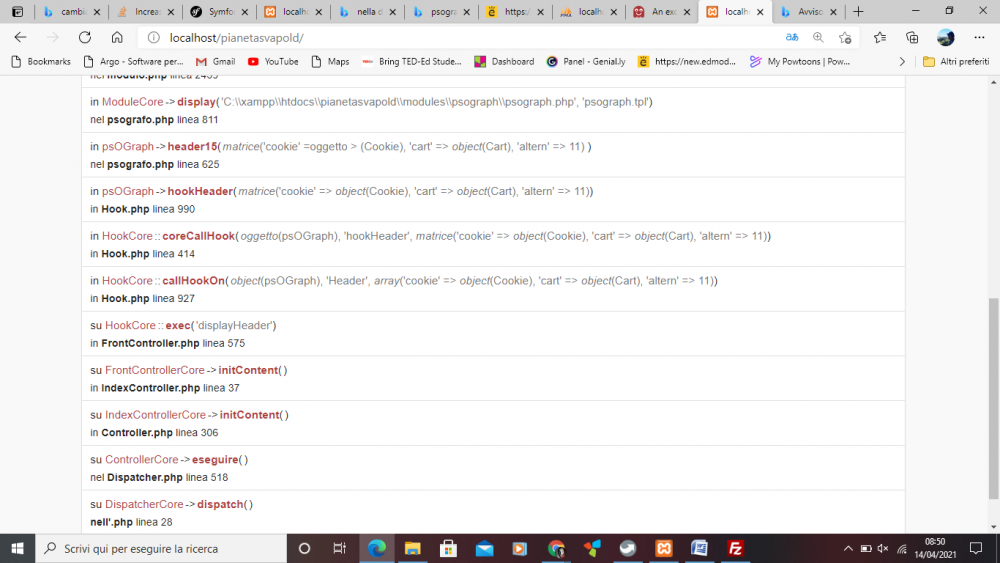Viewport: 1000px width, 563px height.
Task: Open the new.edmod... bookmark
Action: [687, 62]
